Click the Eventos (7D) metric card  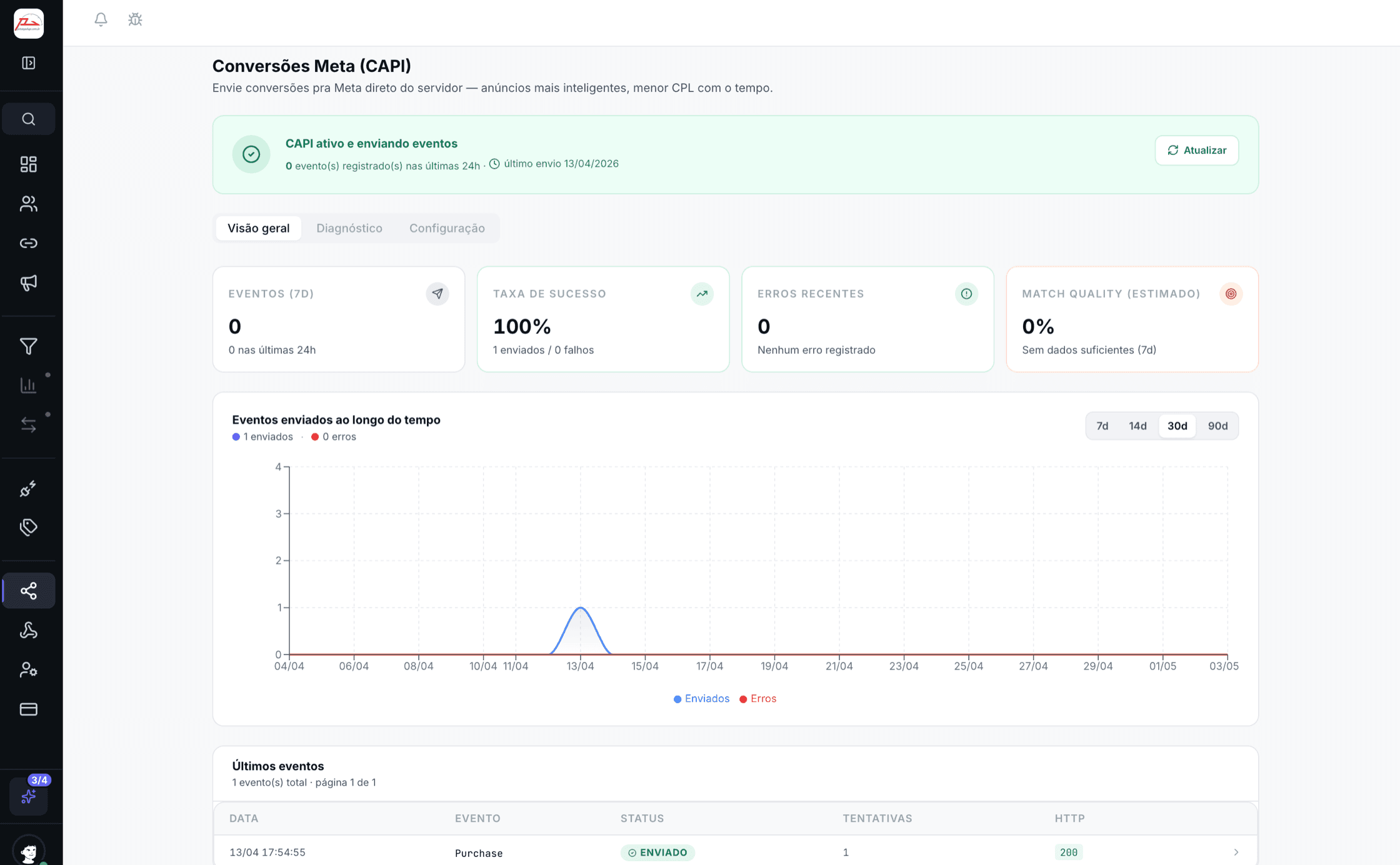(x=339, y=319)
